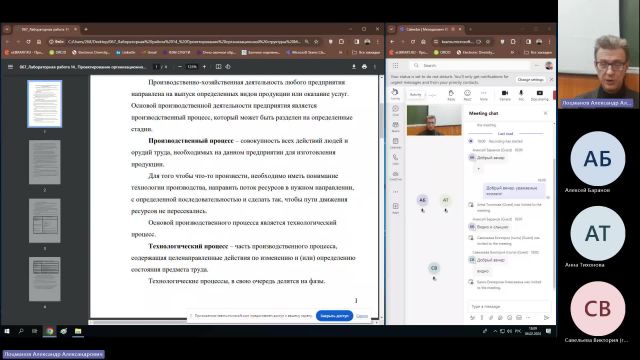Open the extensions puzzle icon in the PDF browser

pos(341,42)
